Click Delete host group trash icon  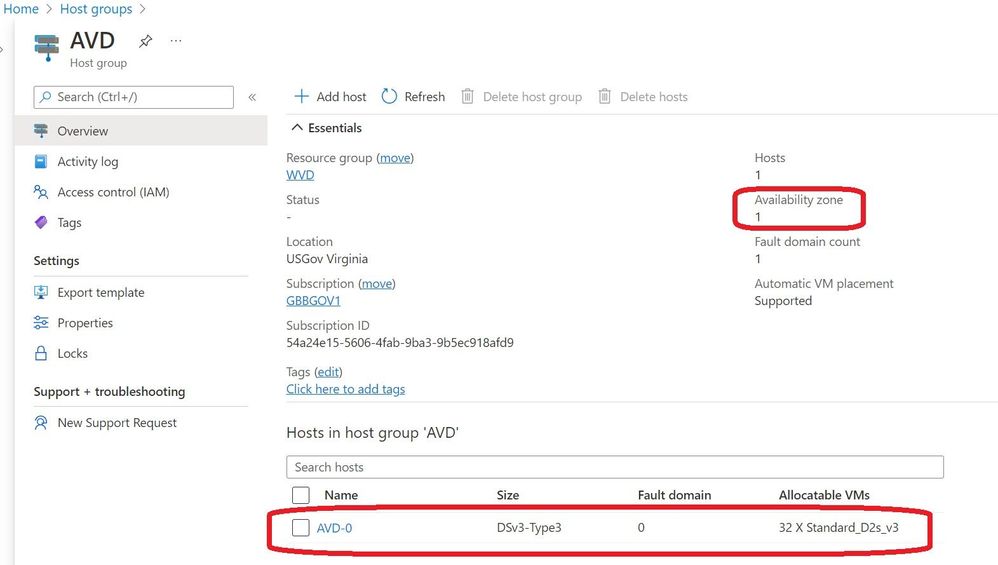point(467,97)
